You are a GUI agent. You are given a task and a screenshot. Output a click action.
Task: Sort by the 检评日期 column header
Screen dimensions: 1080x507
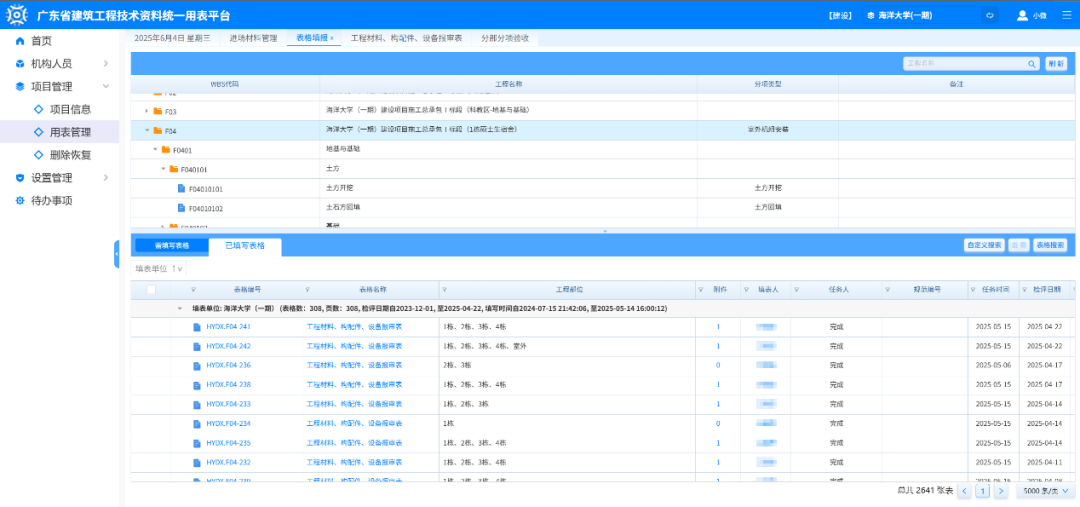click(1046, 290)
